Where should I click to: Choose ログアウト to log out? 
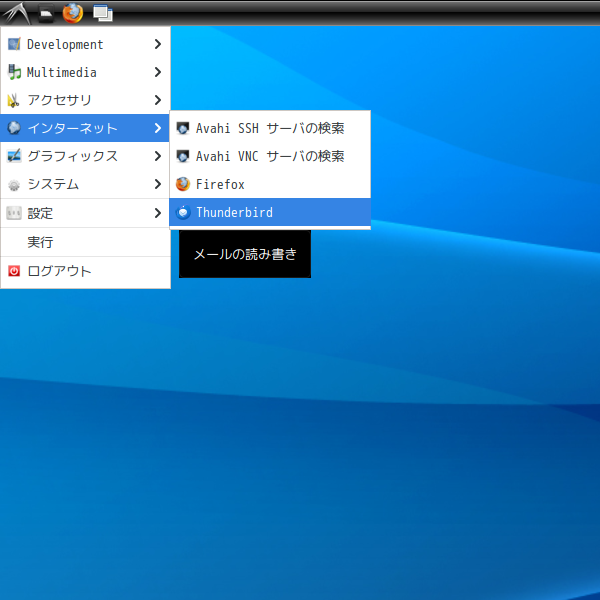(85, 271)
